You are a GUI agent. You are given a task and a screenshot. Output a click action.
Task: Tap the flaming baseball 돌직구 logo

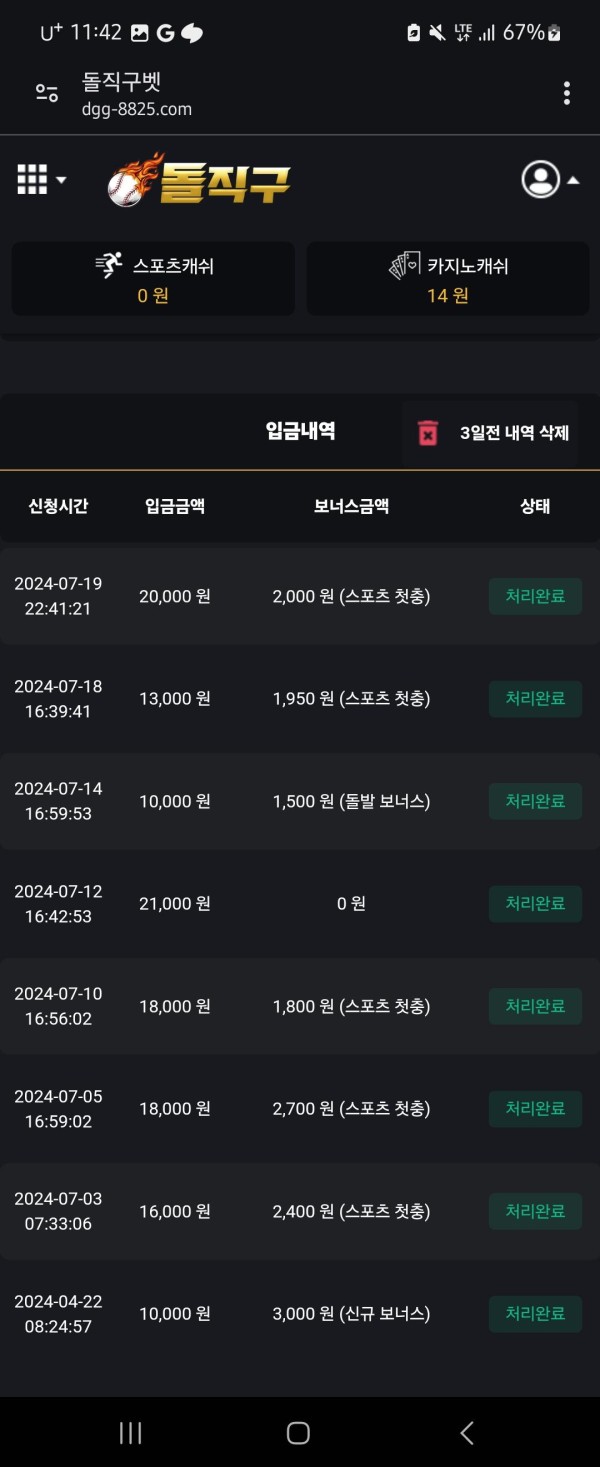[x=199, y=181]
